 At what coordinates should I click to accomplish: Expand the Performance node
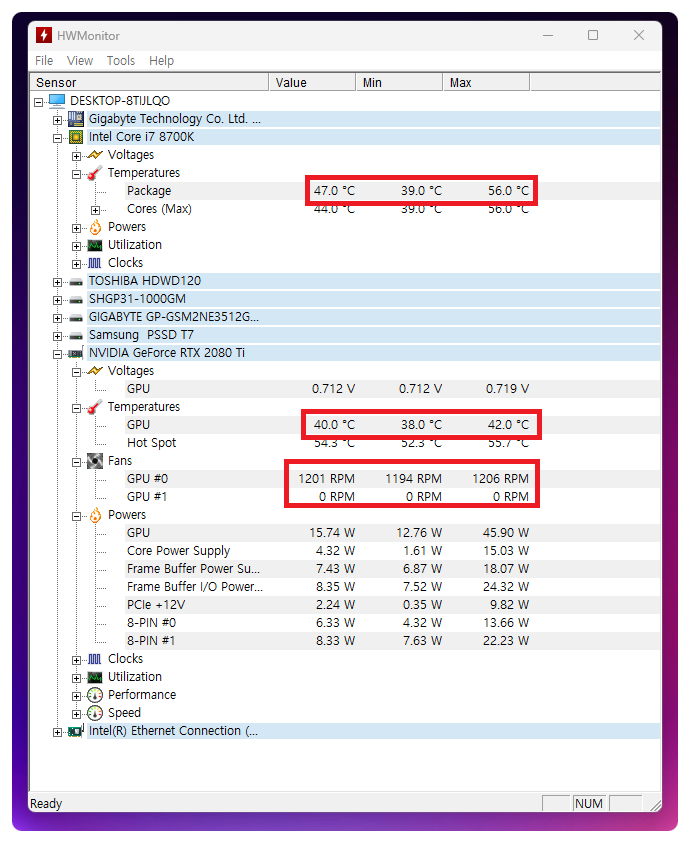tap(76, 696)
